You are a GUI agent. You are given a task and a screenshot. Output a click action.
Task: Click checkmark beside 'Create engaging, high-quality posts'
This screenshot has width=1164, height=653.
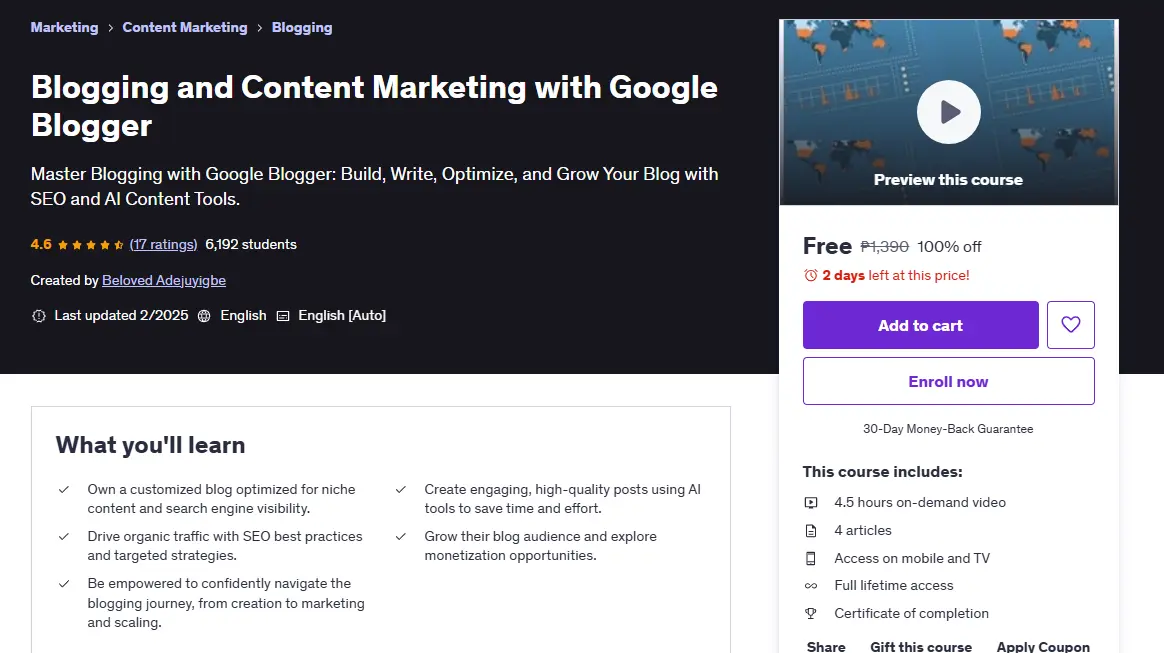pyautogui.click(x=401, y=490)
